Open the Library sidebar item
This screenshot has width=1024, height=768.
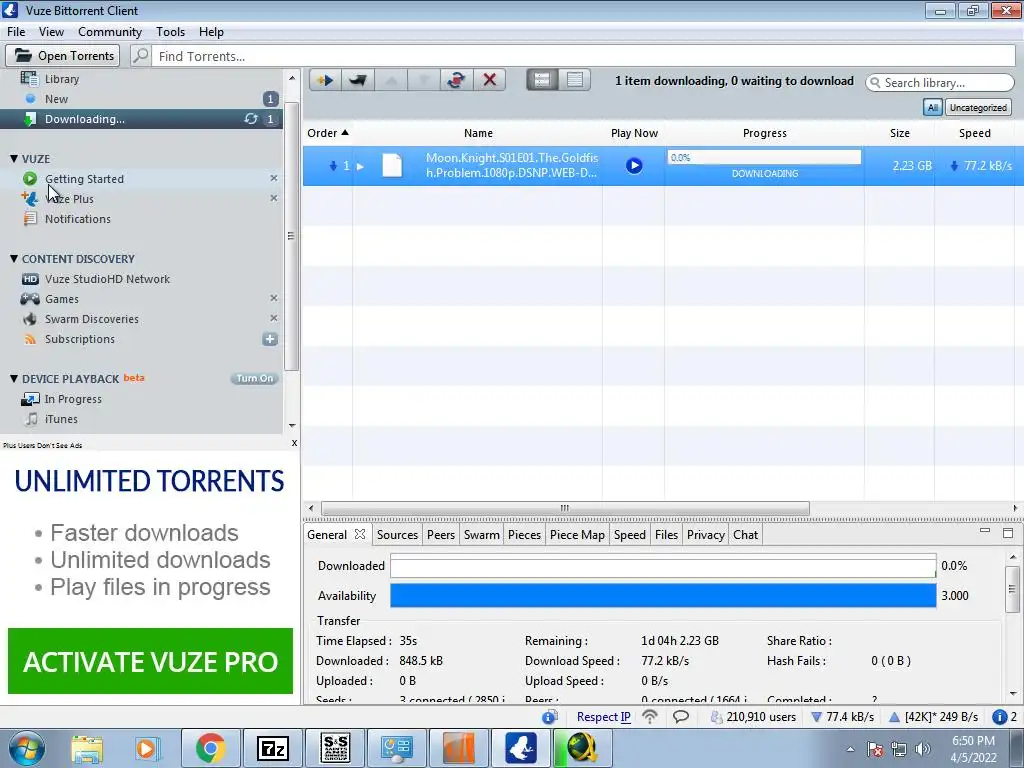coord(61,78)
